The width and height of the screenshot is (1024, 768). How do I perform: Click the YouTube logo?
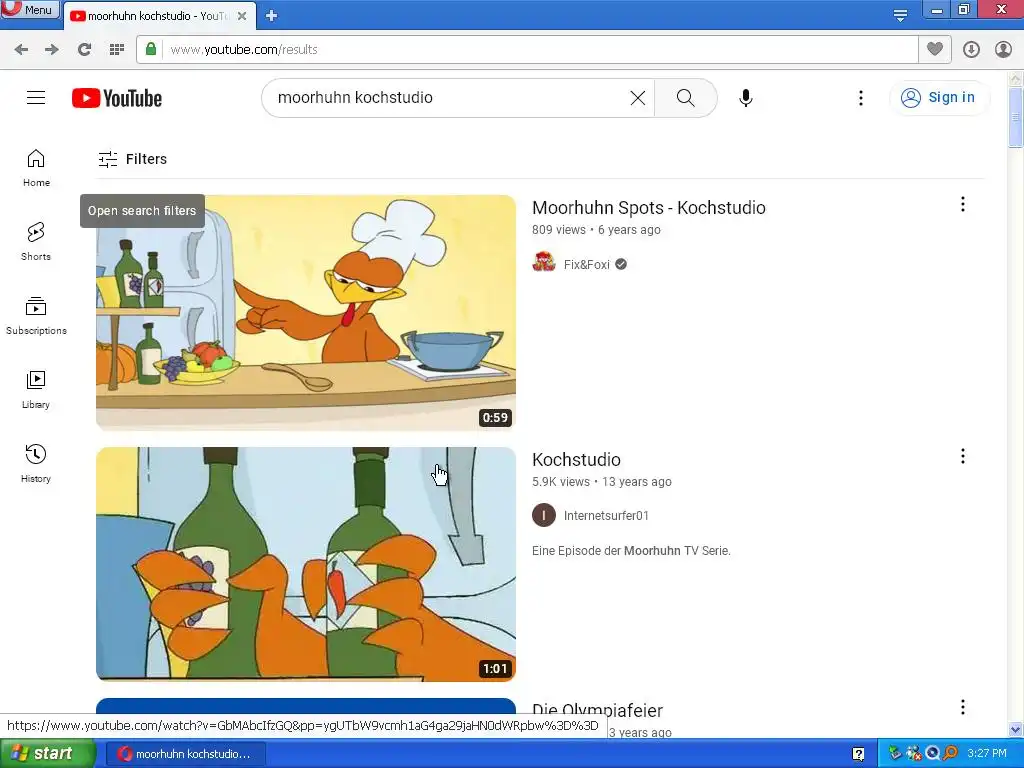(117, 98)
